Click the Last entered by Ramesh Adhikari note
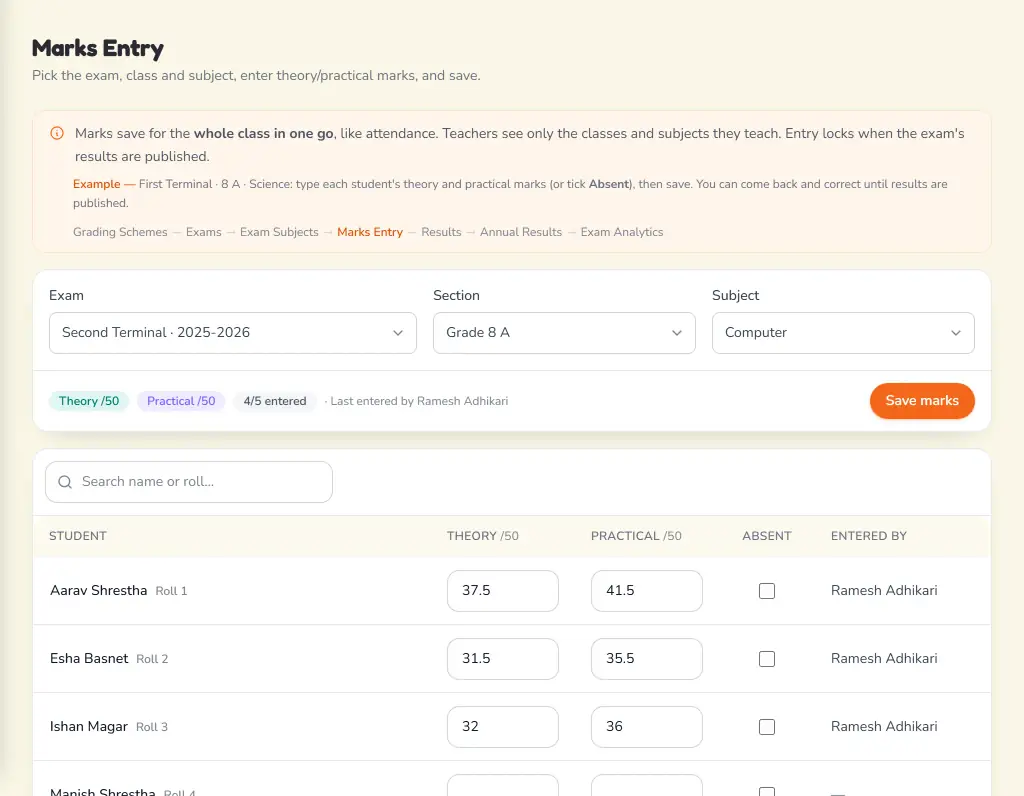 (419, 401)
